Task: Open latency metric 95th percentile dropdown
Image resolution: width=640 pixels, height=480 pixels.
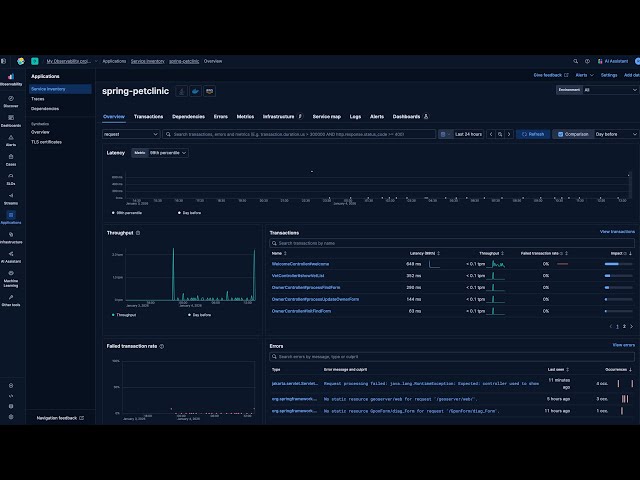Action: 160,153
